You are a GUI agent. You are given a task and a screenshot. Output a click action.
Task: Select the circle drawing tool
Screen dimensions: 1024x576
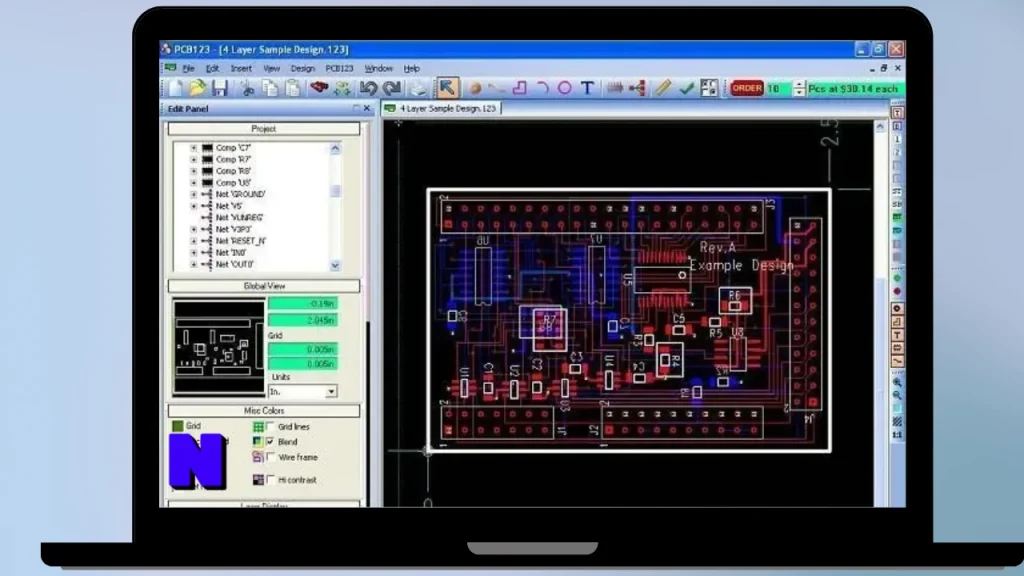[565, 88]
